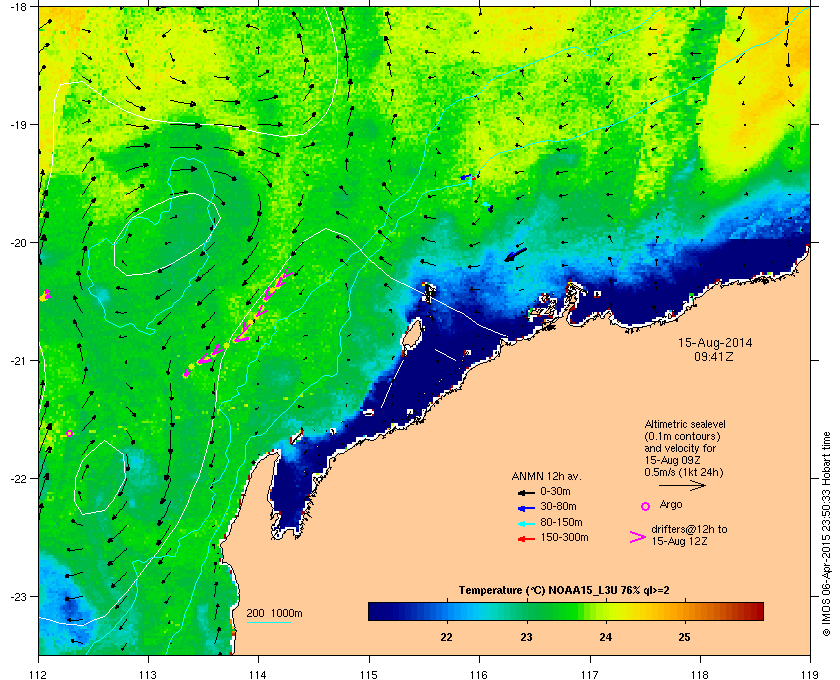Viewport: 840px width, 680px height.
Task: Click the longitude axis label 112
Action: click(39, 675)
